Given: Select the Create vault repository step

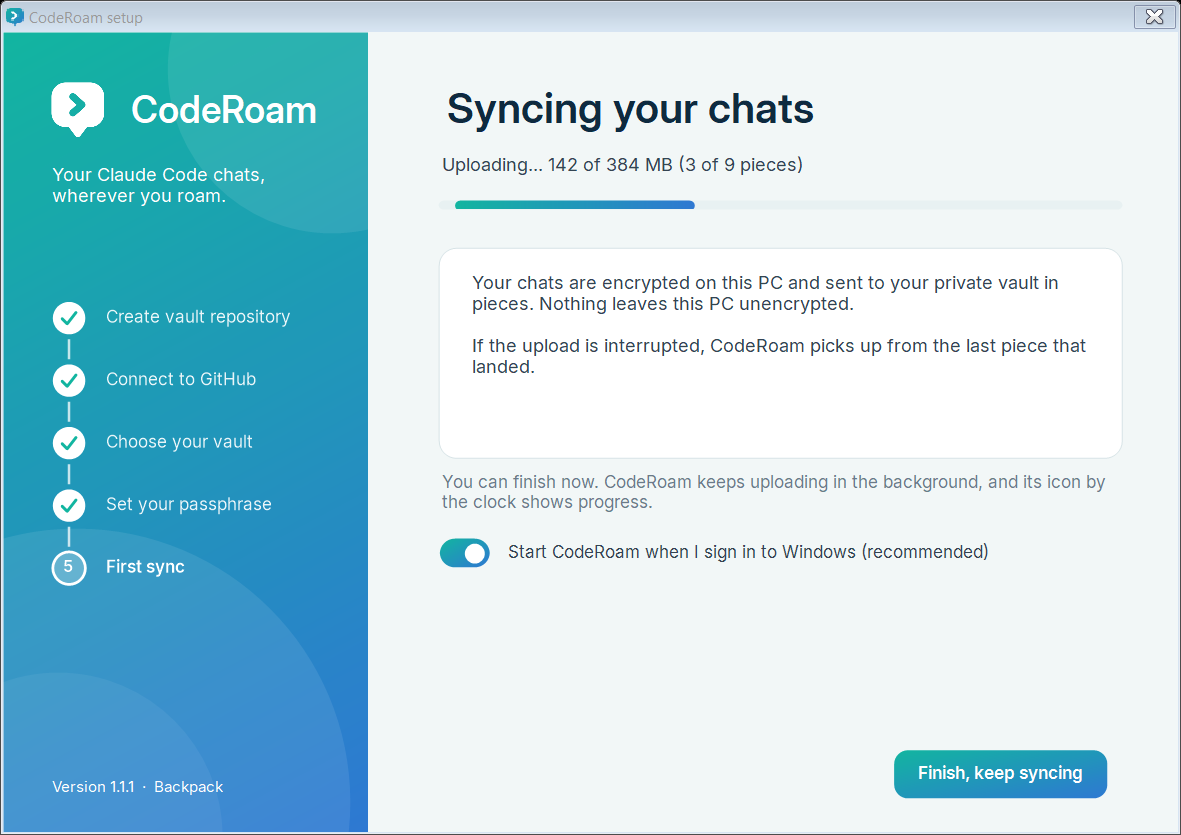Looking at the screenshot, I should (x=198, y=317).
